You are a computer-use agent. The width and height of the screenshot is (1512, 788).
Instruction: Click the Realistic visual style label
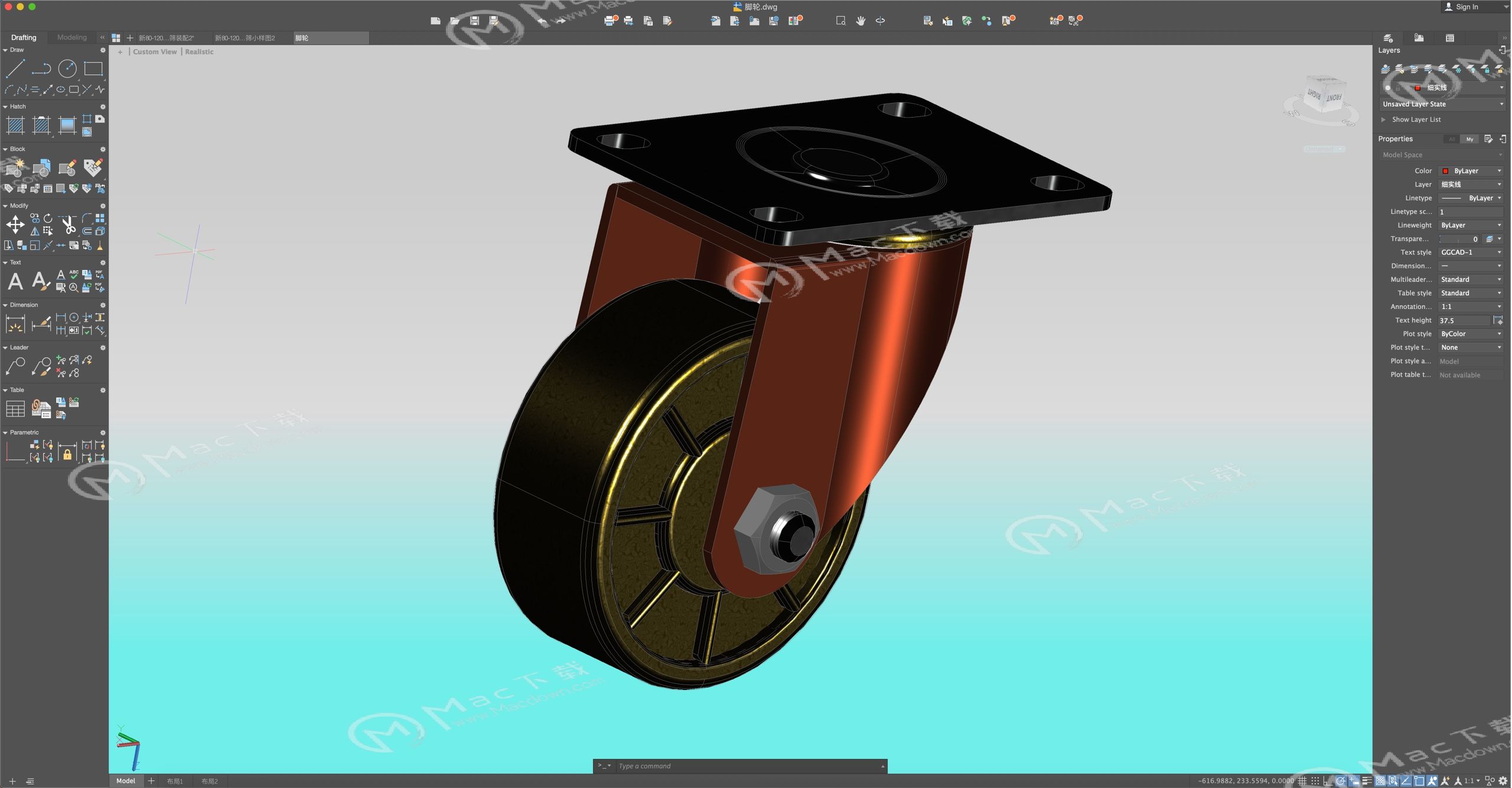[x=199, y=52]
